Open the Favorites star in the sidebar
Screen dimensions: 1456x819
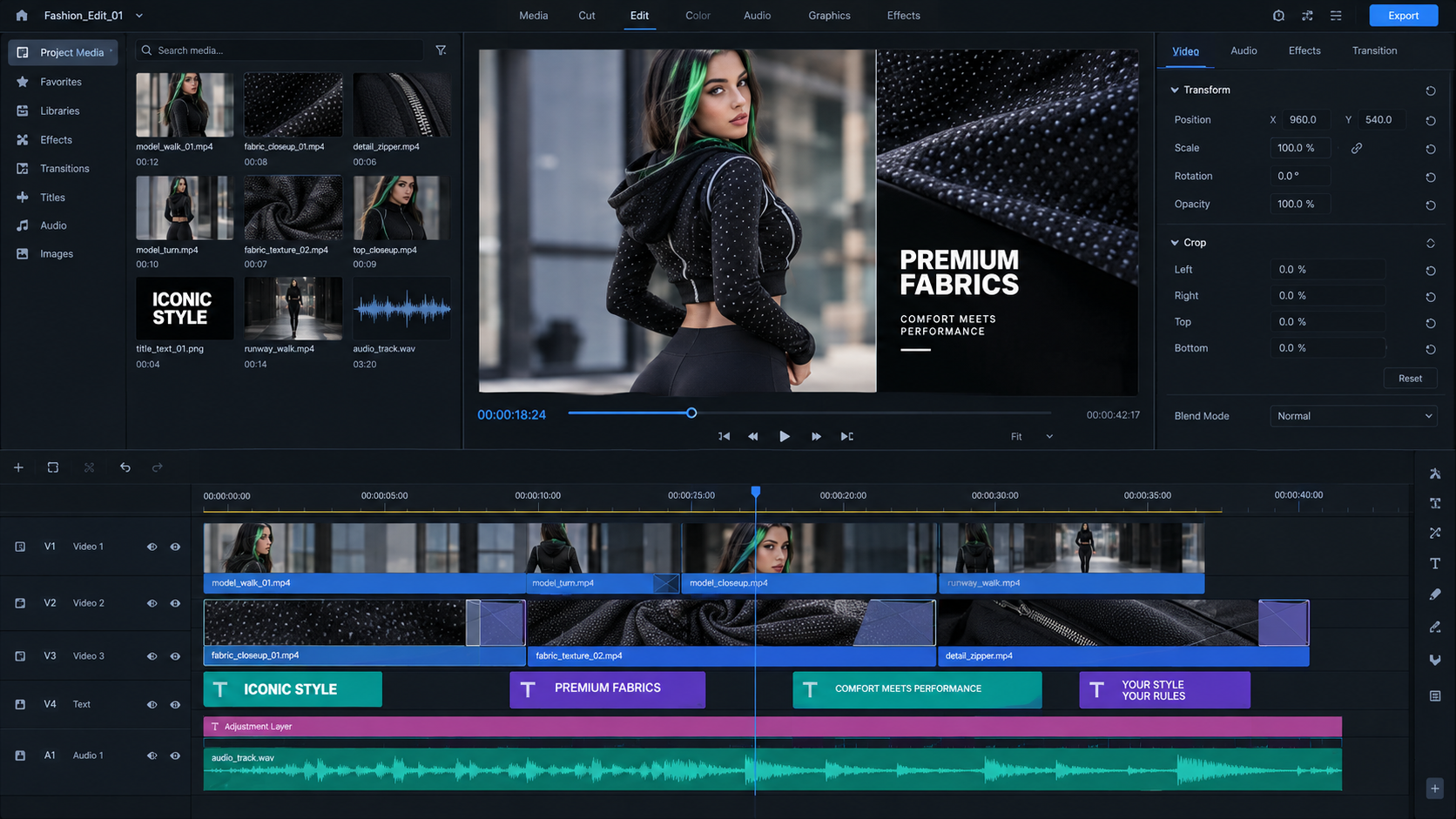pyautogui.click(x=23, y=82)
